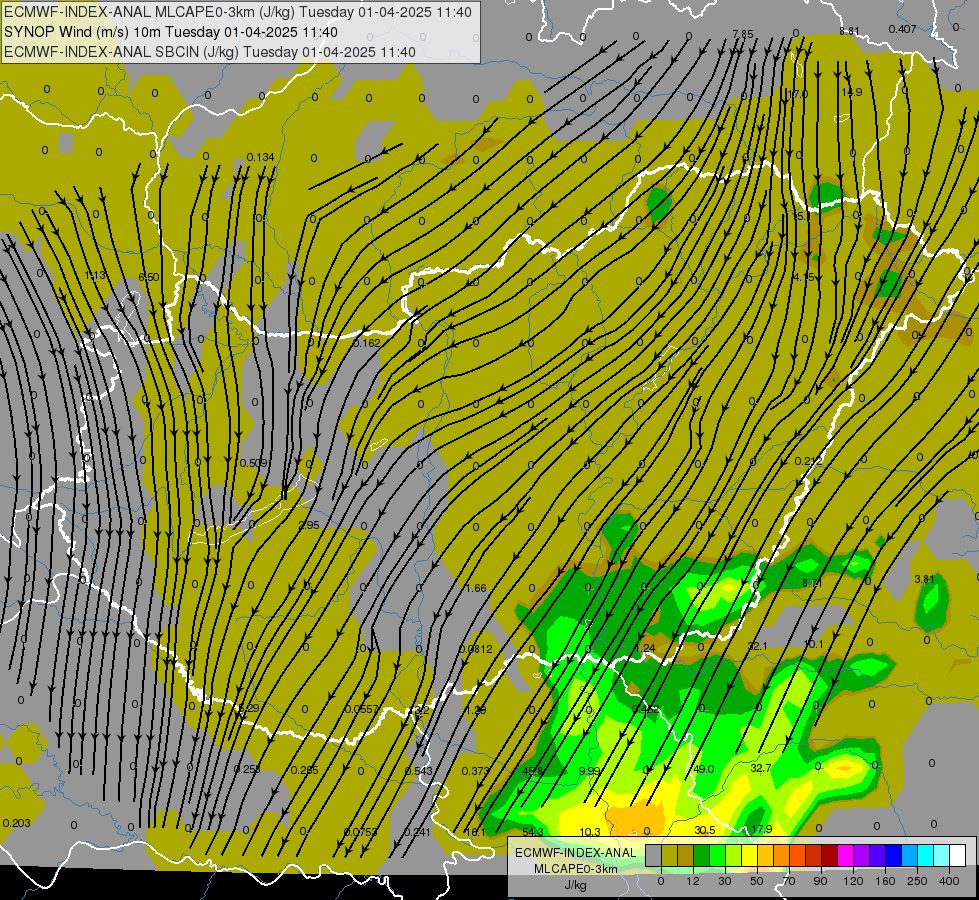Screen dimensions: 979x900
Task: Click the 90 tick label on the legend
Action: [x=820, y=881]
